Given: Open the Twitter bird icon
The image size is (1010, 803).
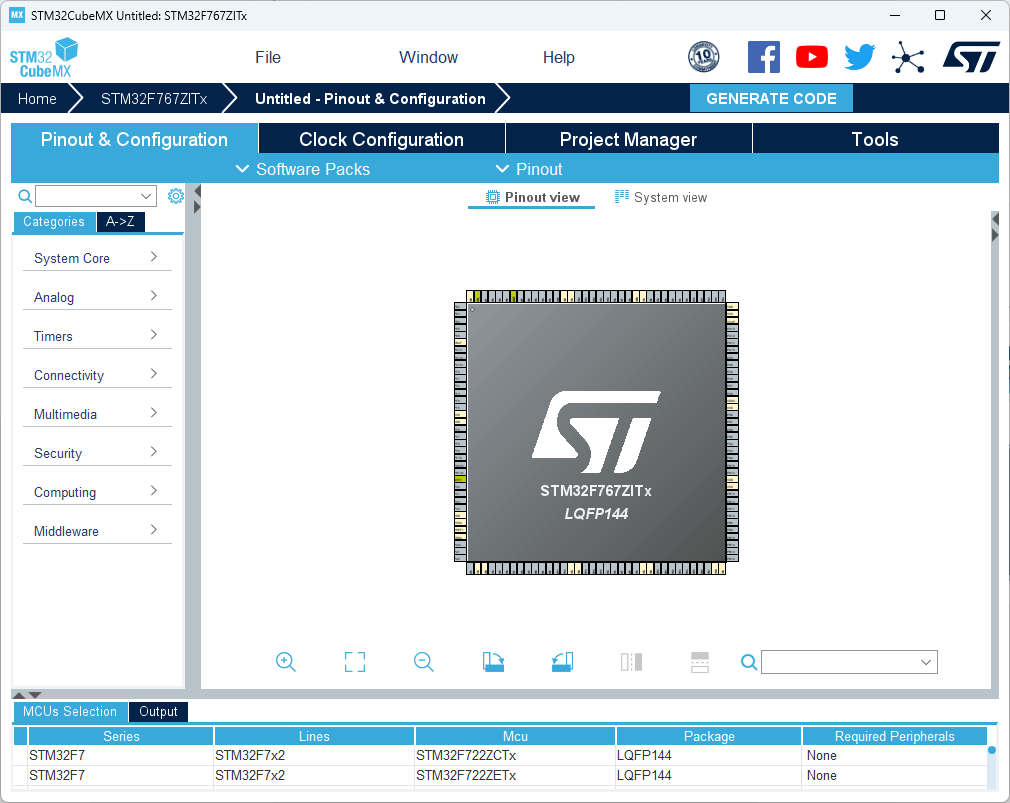Looking at the screenshot, I should [x=860, y=57].
